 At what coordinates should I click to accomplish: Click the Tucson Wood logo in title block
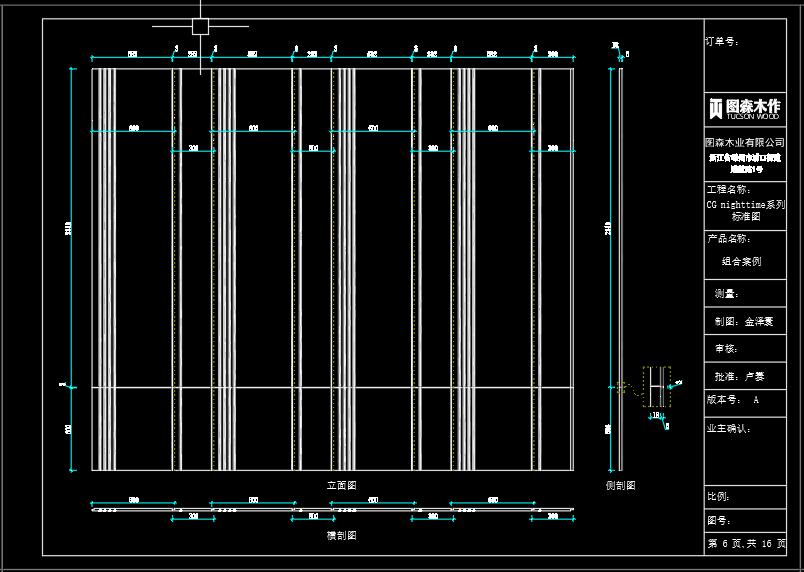744,107
